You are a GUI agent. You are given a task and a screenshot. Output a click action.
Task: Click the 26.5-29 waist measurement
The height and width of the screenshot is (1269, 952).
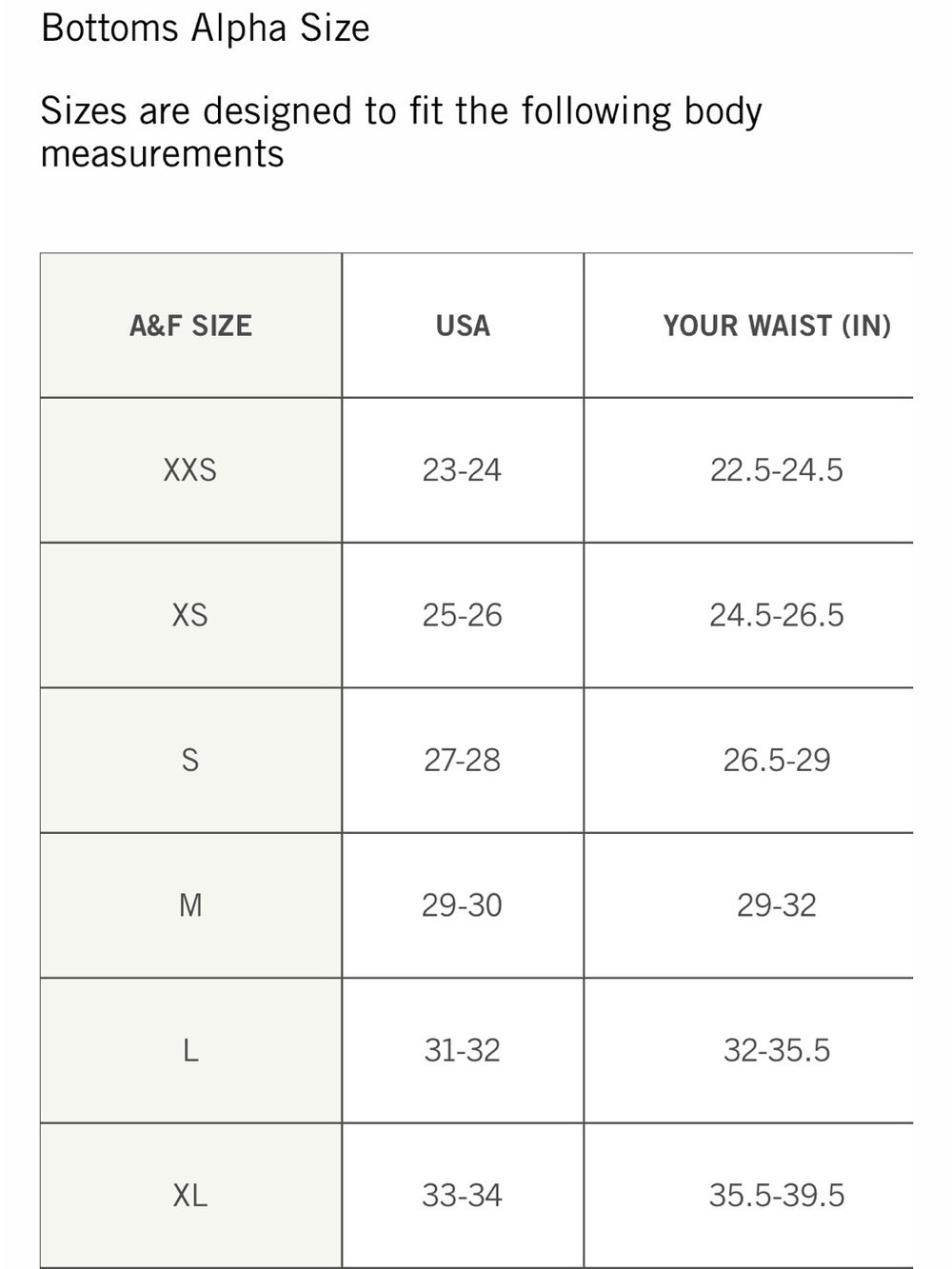[777, 760]
